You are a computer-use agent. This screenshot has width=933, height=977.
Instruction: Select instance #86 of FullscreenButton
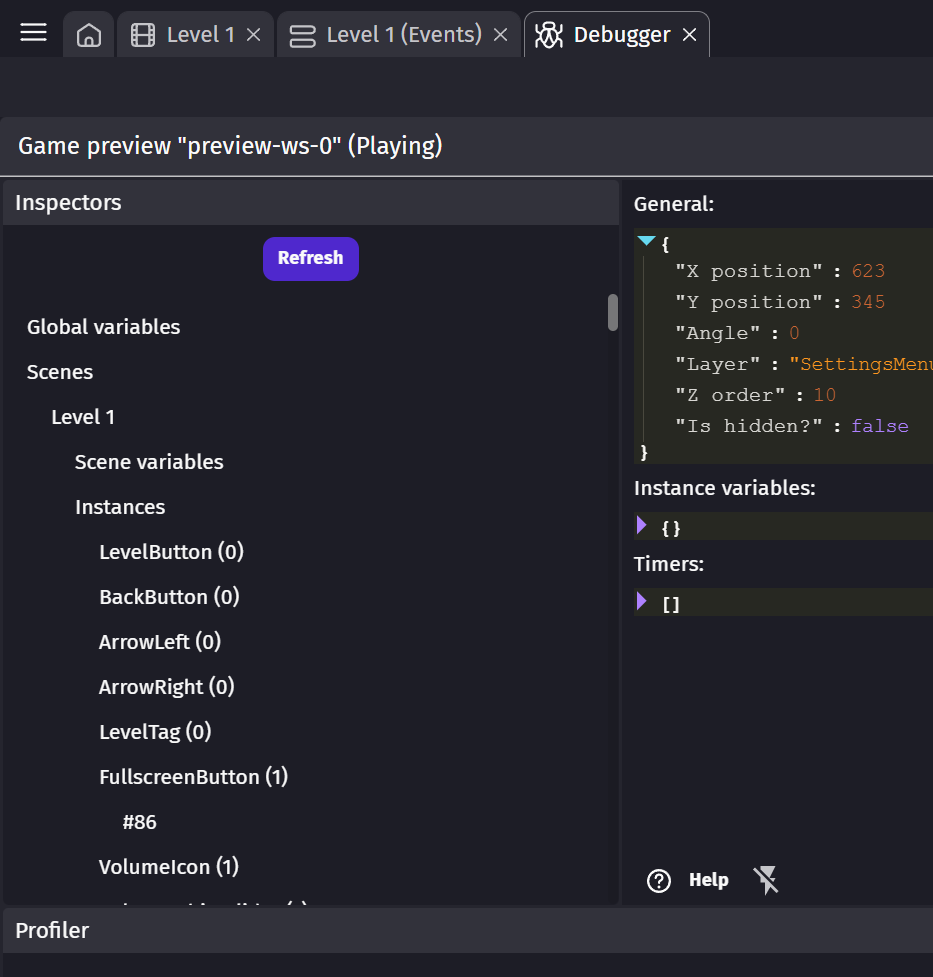(140, 822)
